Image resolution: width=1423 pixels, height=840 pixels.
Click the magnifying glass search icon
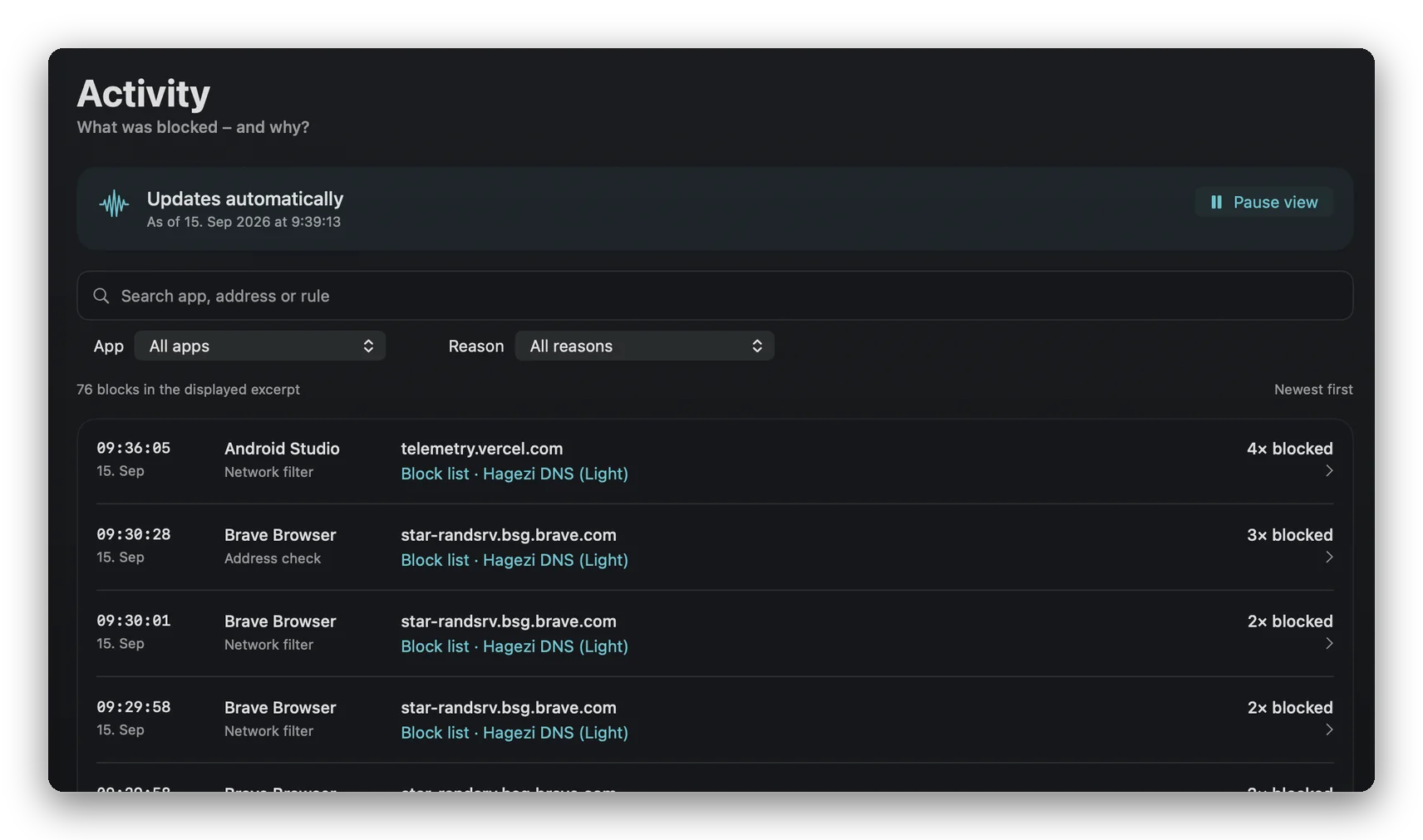pos(101,296)
